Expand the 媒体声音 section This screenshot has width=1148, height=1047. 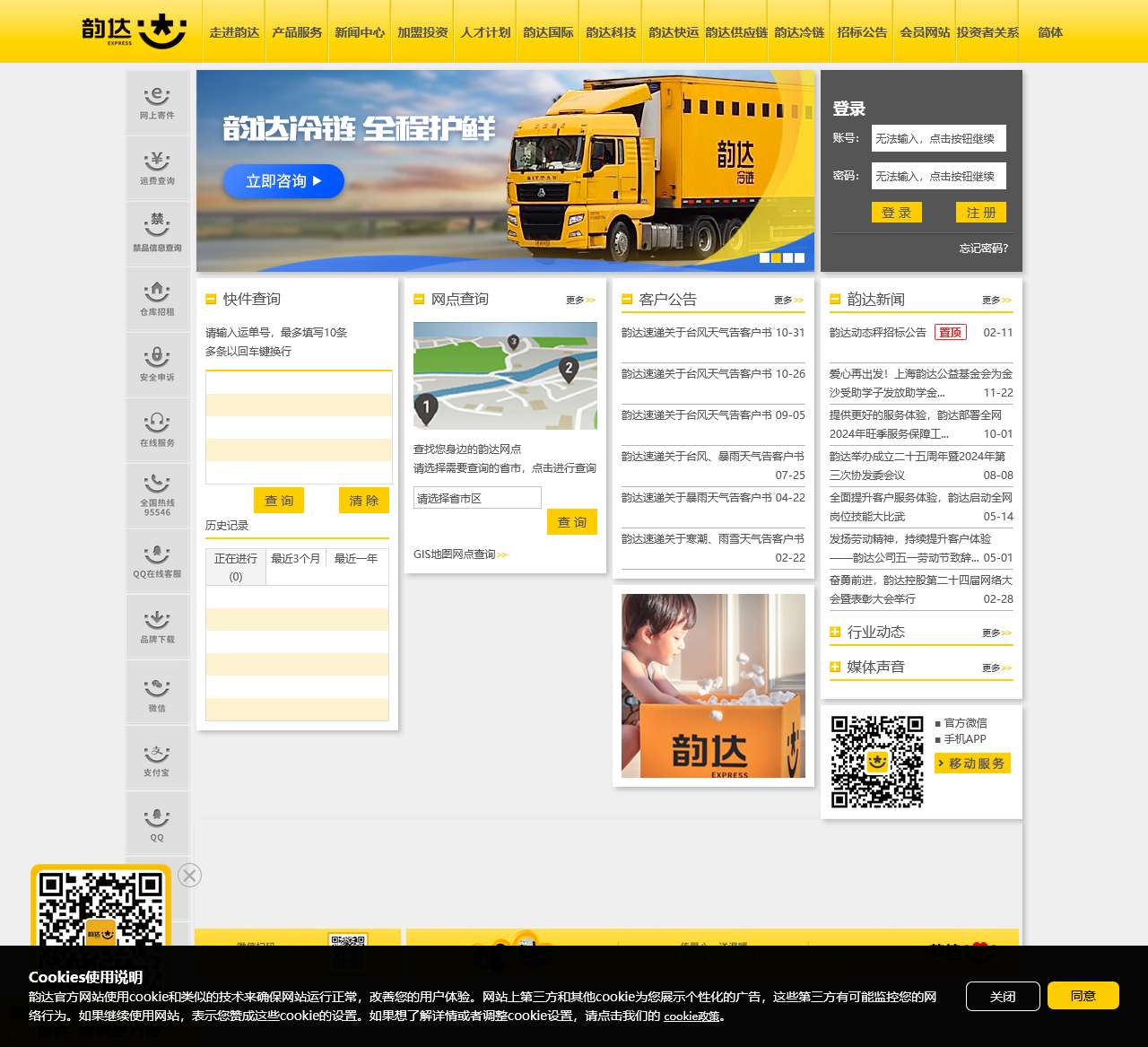pyautogui.click(x=835, y=667)
